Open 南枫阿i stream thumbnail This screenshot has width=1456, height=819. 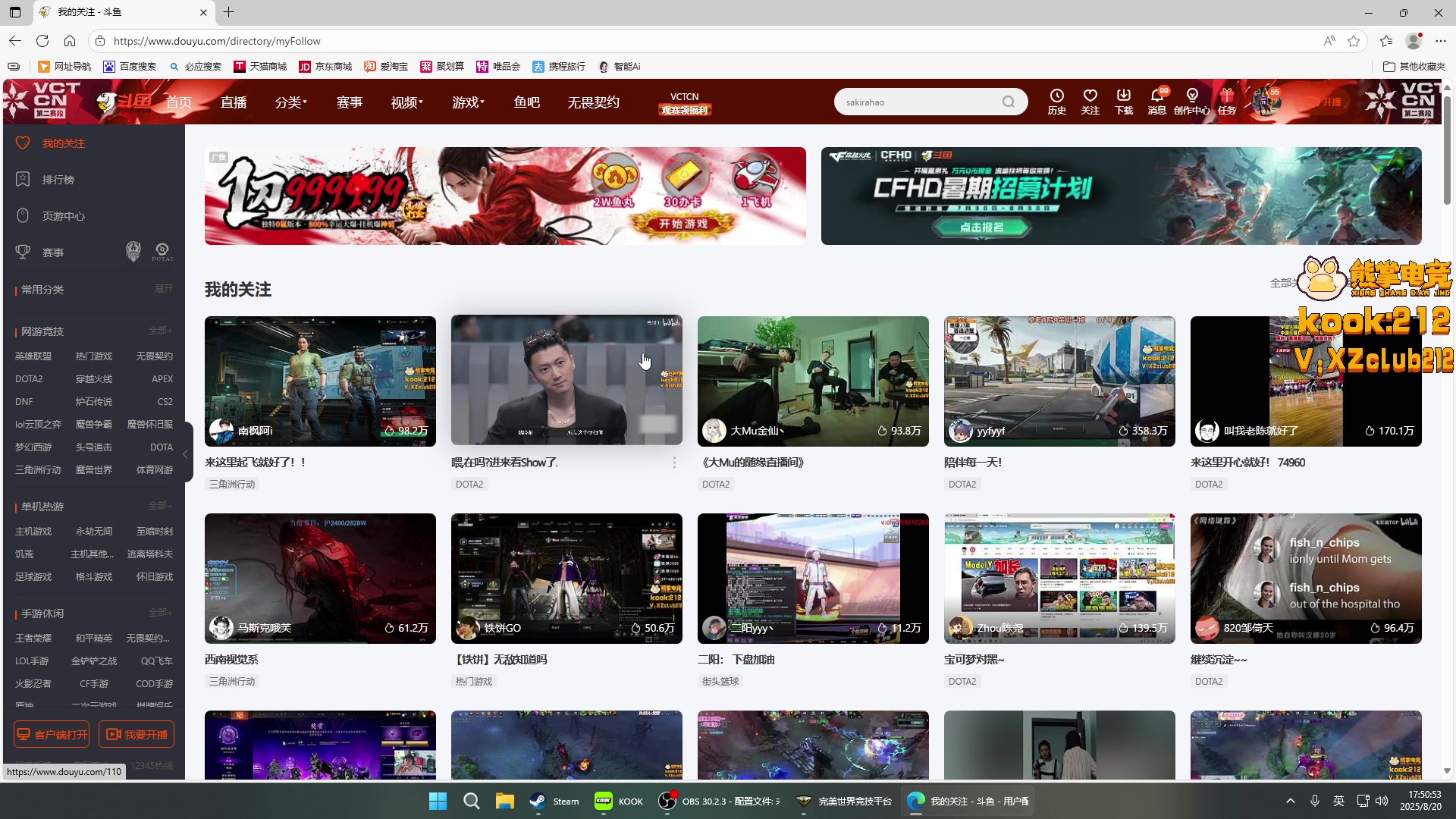click(320, 381)
